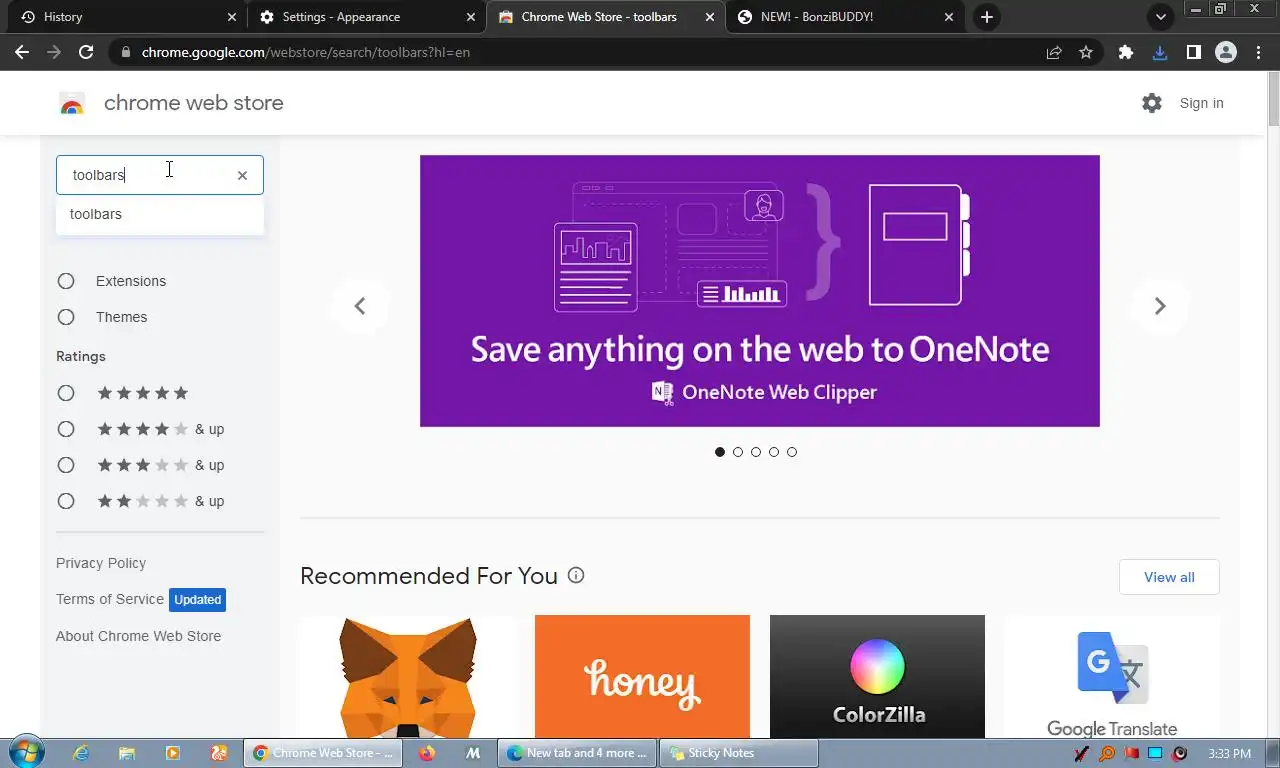Open the MetaMask fox card
The height and width of the screenshot is (768, 1280).
click(407, 677)
